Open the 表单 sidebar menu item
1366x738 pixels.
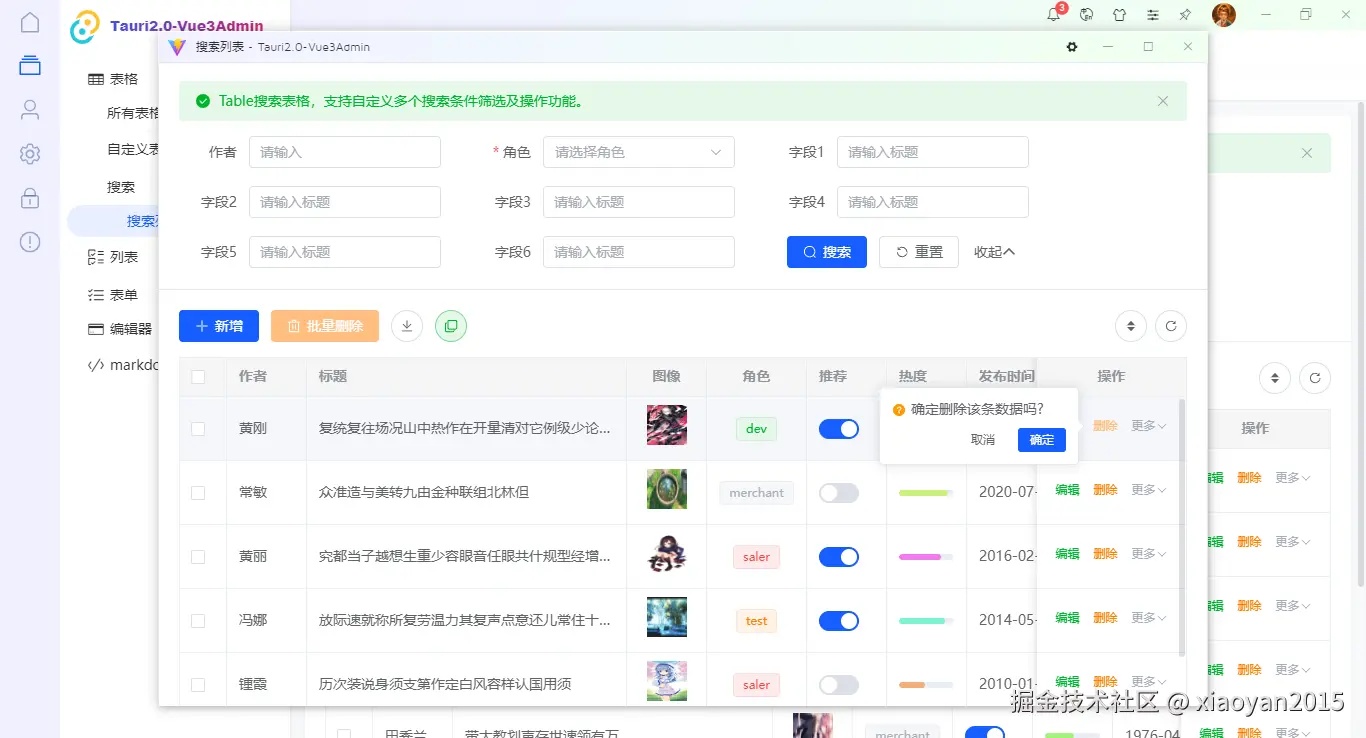coord(123,294)
